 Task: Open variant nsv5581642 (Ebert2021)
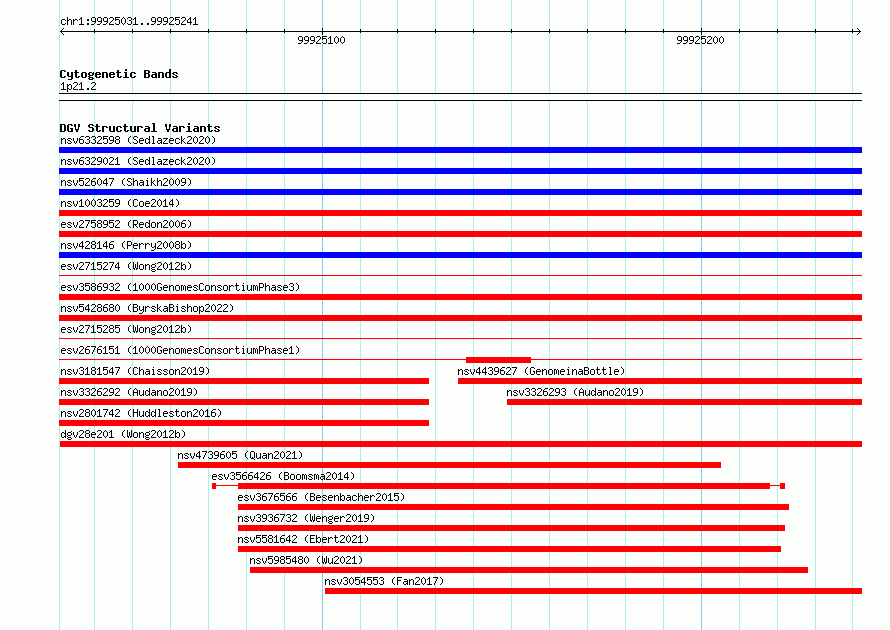click(x=303, y=539)
